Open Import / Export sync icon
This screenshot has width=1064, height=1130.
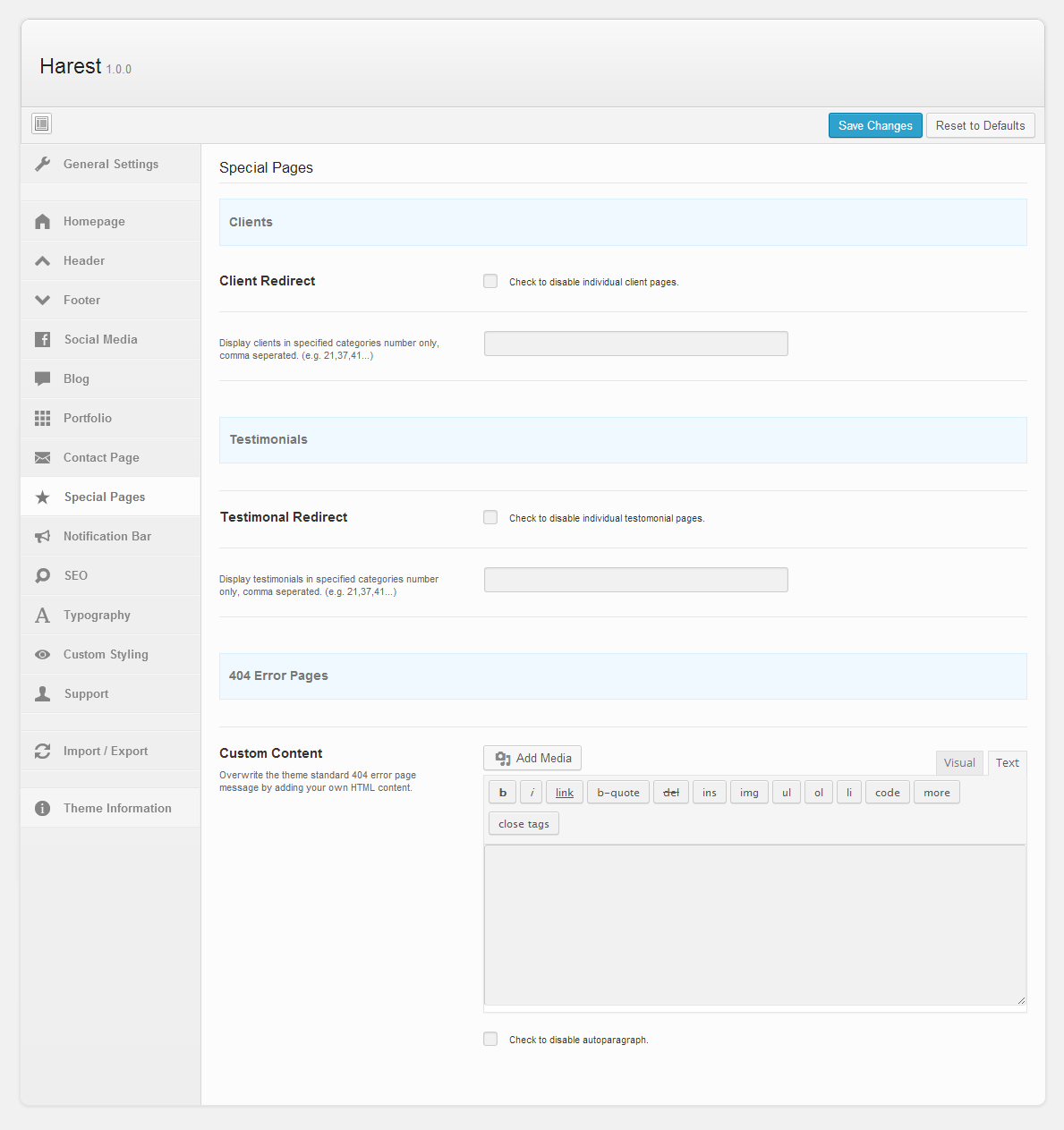[x=42, y=751]
